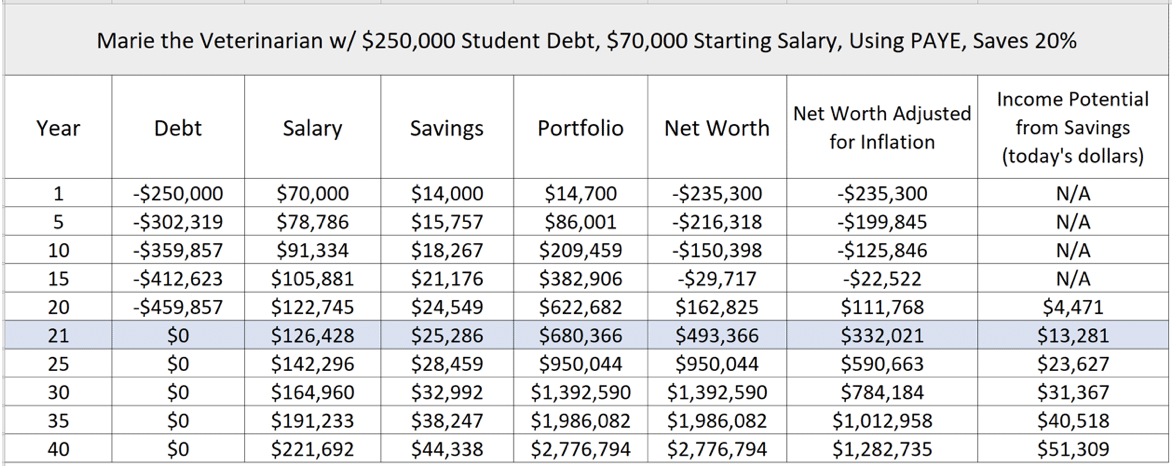Select Income Potential from Savings header
The image size is (1174, 466).
coord(1074,127)
